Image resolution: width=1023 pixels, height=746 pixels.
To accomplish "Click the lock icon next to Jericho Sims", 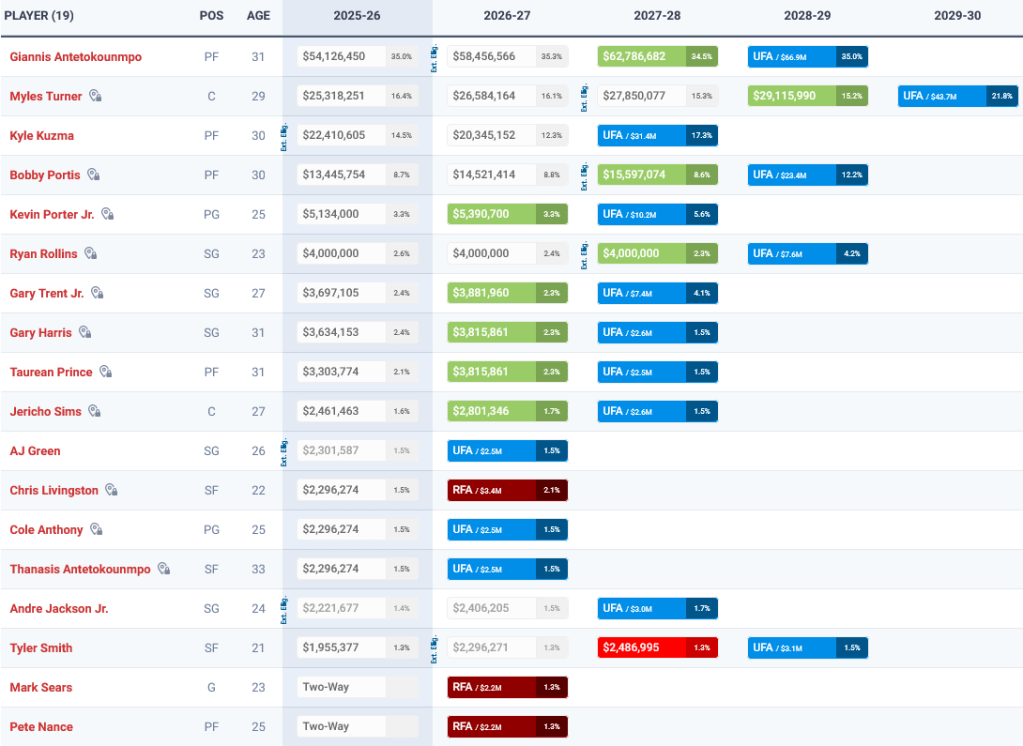I will [x=94, y=411].
